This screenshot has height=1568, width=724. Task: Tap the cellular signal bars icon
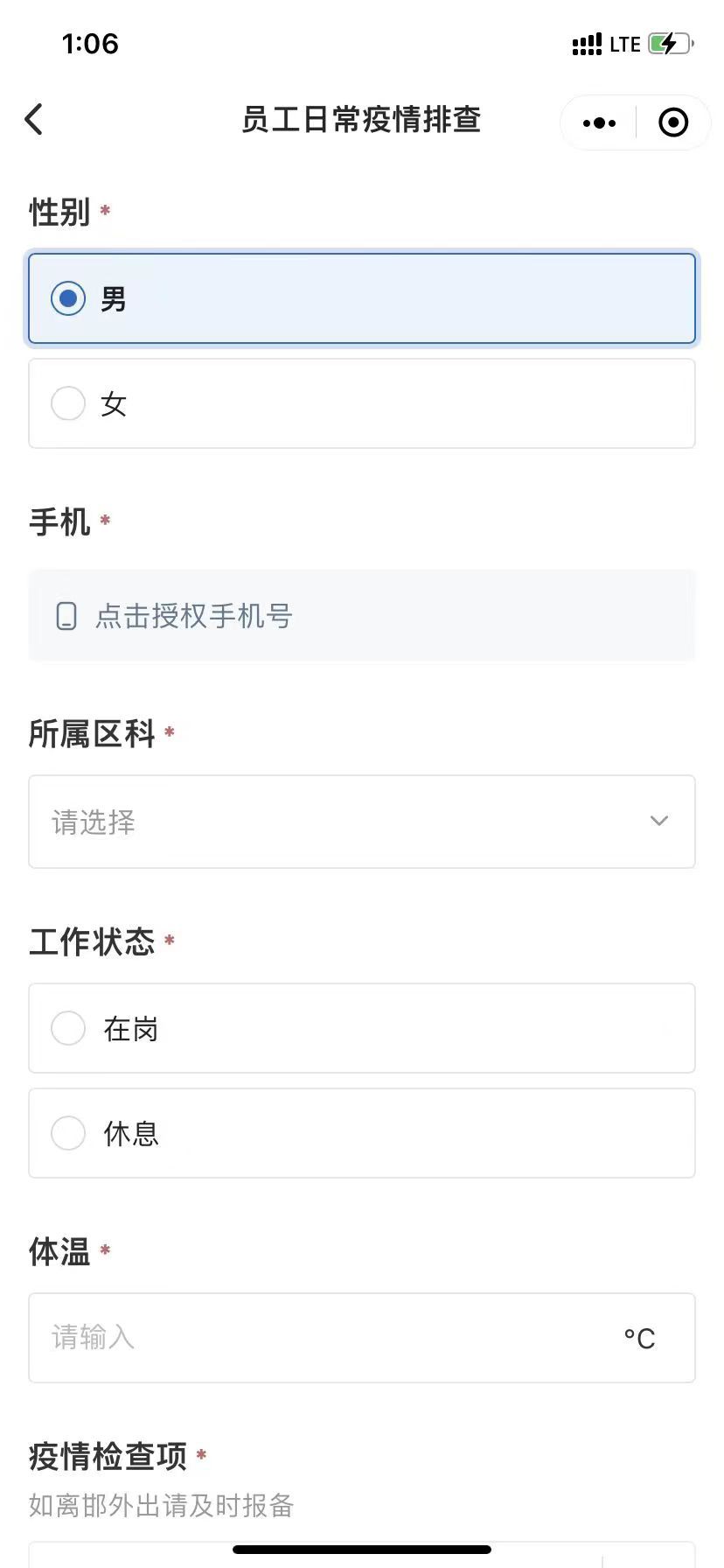(x=587, y=45)
